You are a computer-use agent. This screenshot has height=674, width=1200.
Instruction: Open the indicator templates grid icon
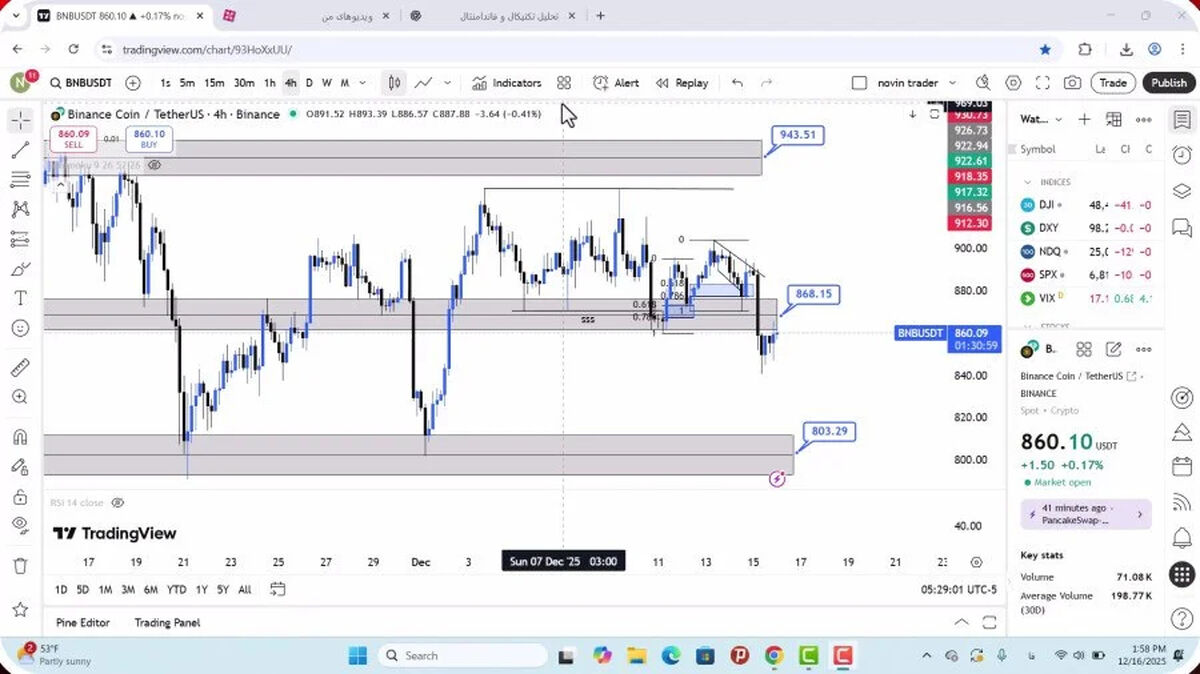(x=564, y=83)
